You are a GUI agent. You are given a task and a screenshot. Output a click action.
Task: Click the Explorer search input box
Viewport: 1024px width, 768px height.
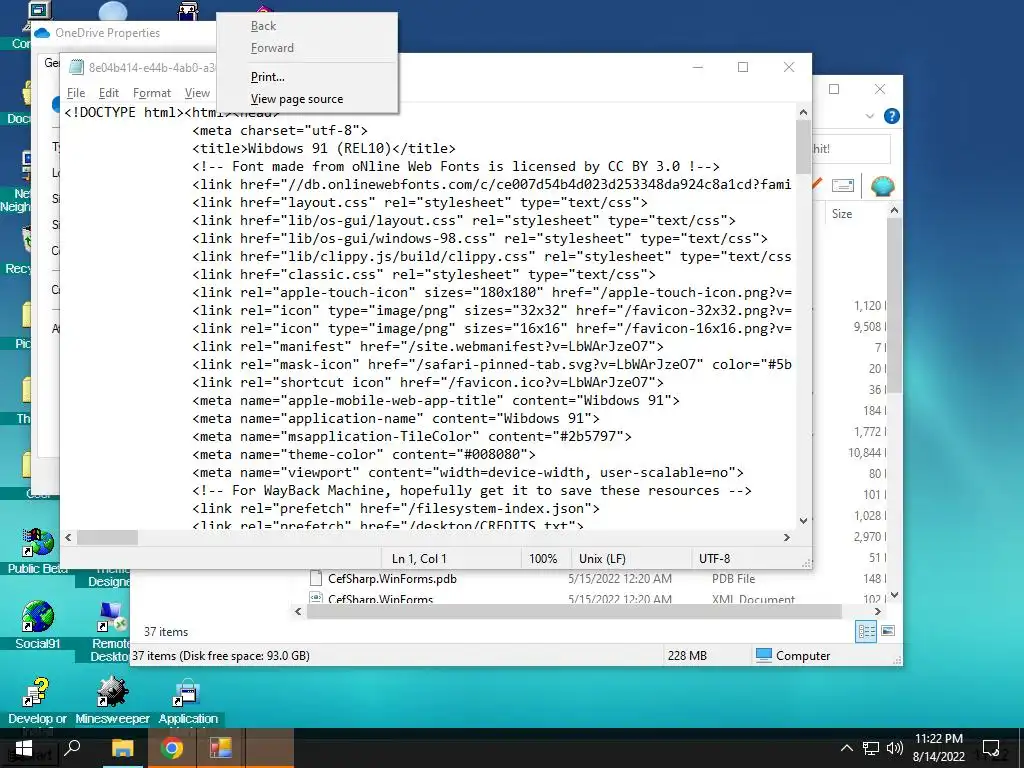(850, 149)
